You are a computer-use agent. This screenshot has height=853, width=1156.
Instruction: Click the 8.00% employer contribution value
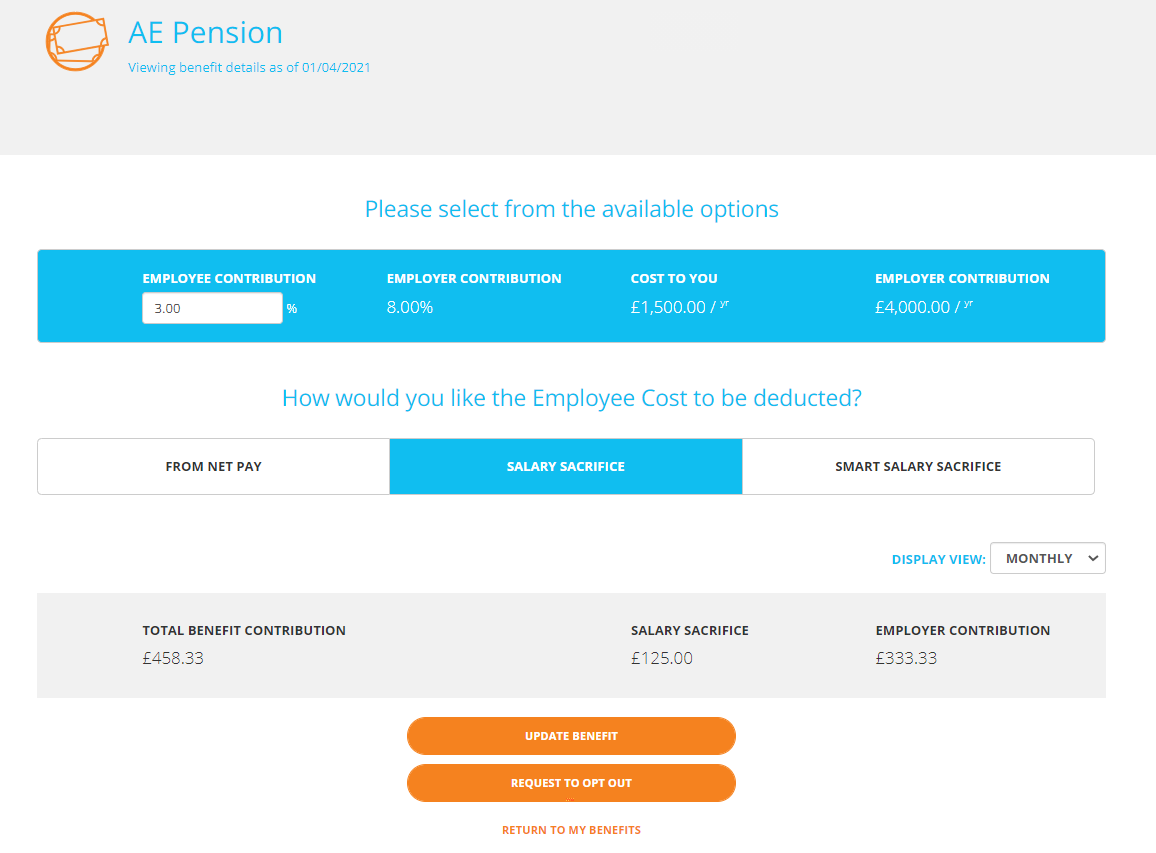point(410,307)
